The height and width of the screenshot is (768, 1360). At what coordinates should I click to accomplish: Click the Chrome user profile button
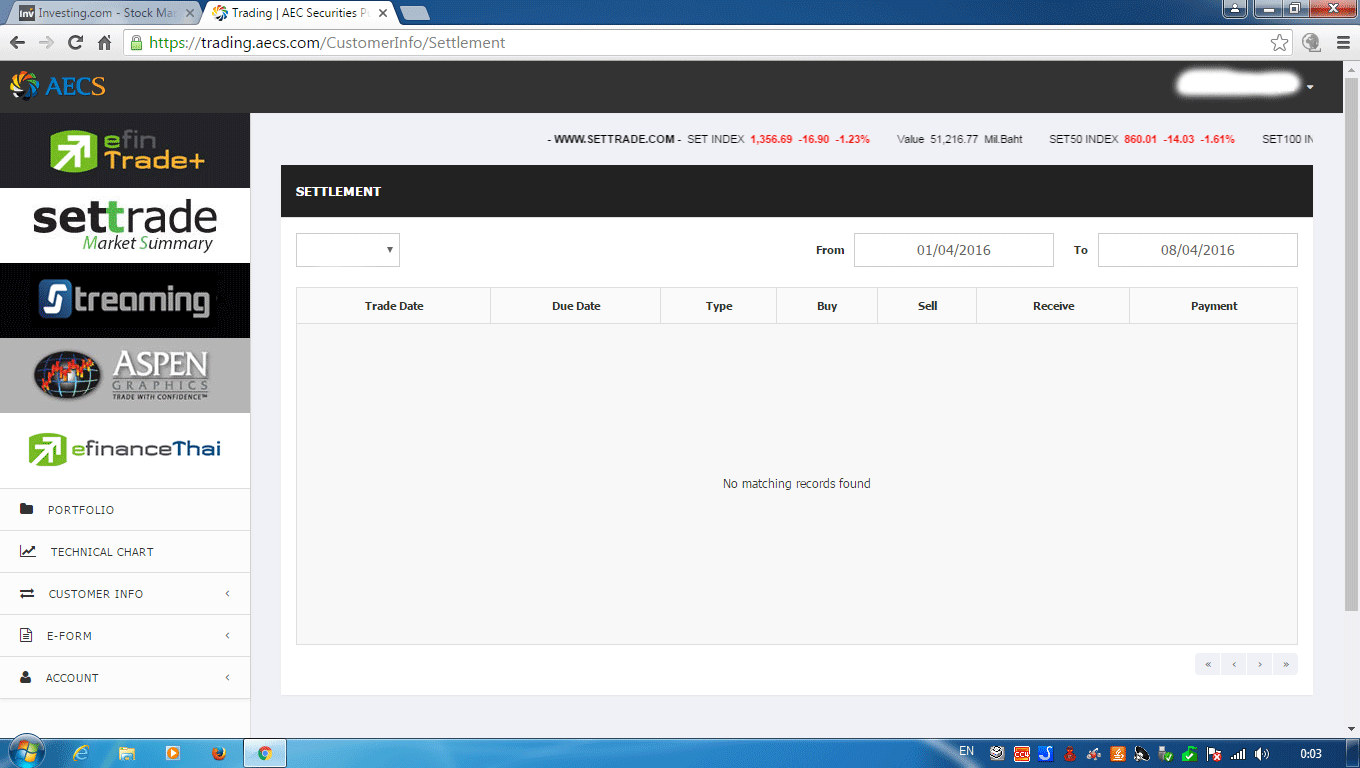click(1235, 8)
